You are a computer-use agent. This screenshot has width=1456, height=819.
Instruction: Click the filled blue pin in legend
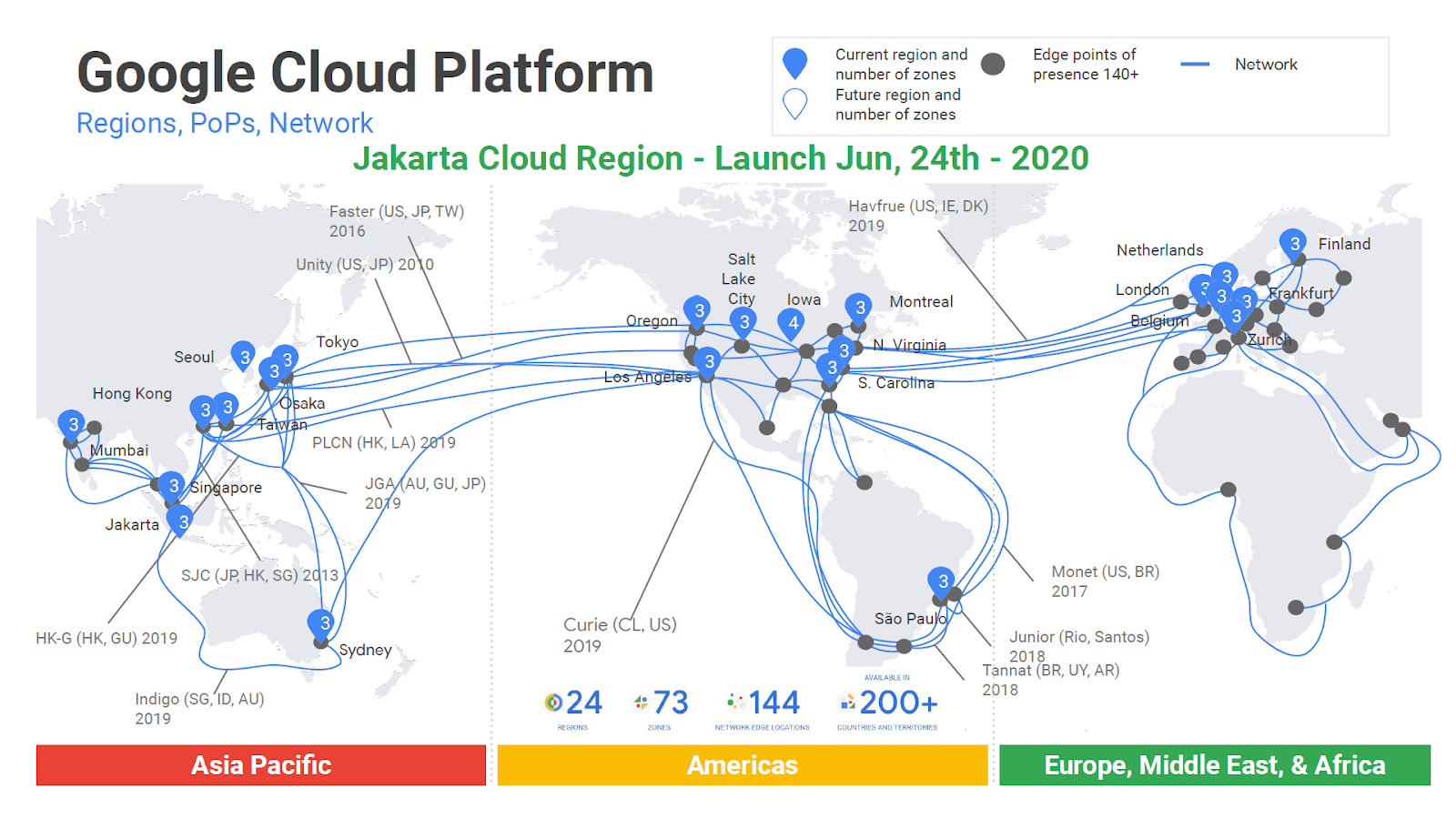click(795, 64)
